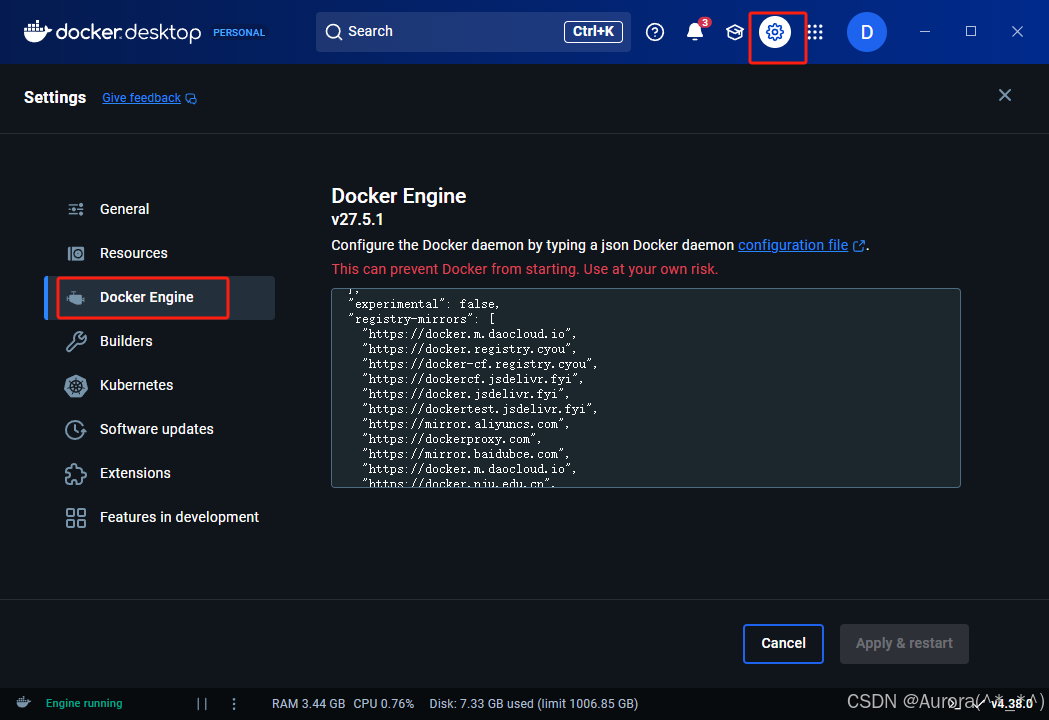Click the Docker Engine icon in sidebar
This screenshot has width=1049, height=720.
pos(76,298)
